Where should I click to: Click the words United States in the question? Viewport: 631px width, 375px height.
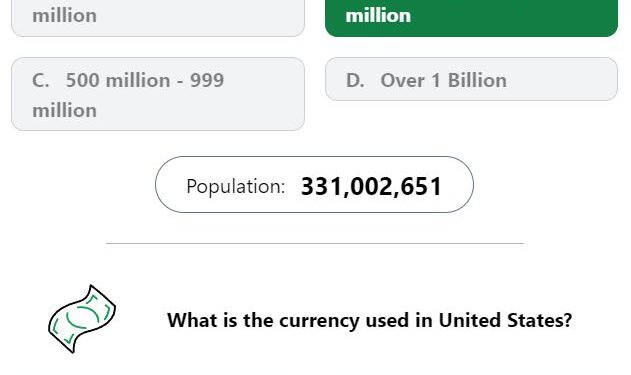505,320
